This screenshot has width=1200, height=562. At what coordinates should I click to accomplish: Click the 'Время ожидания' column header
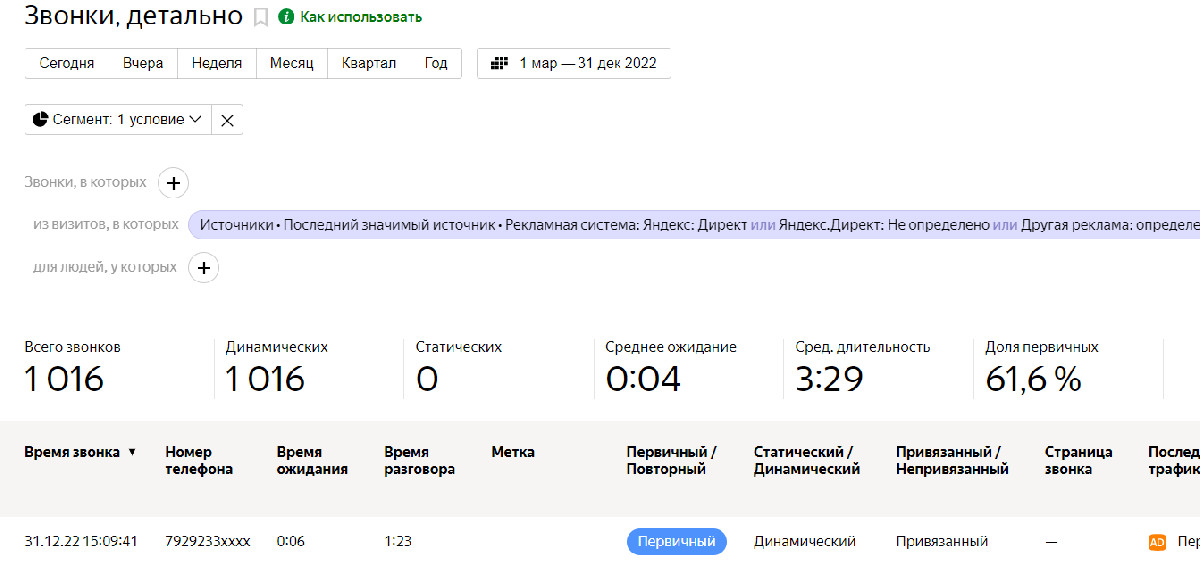coord(312,461)
